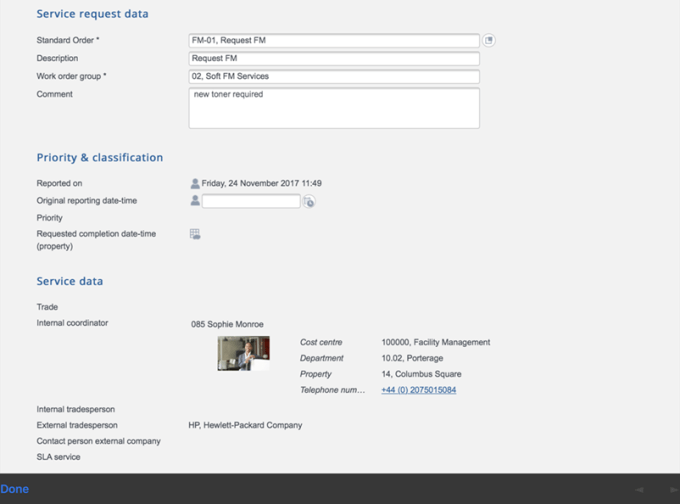Tap Done in the bottom bar
The height and width of the screenshot is (504, 680).
tap(15, 489)
